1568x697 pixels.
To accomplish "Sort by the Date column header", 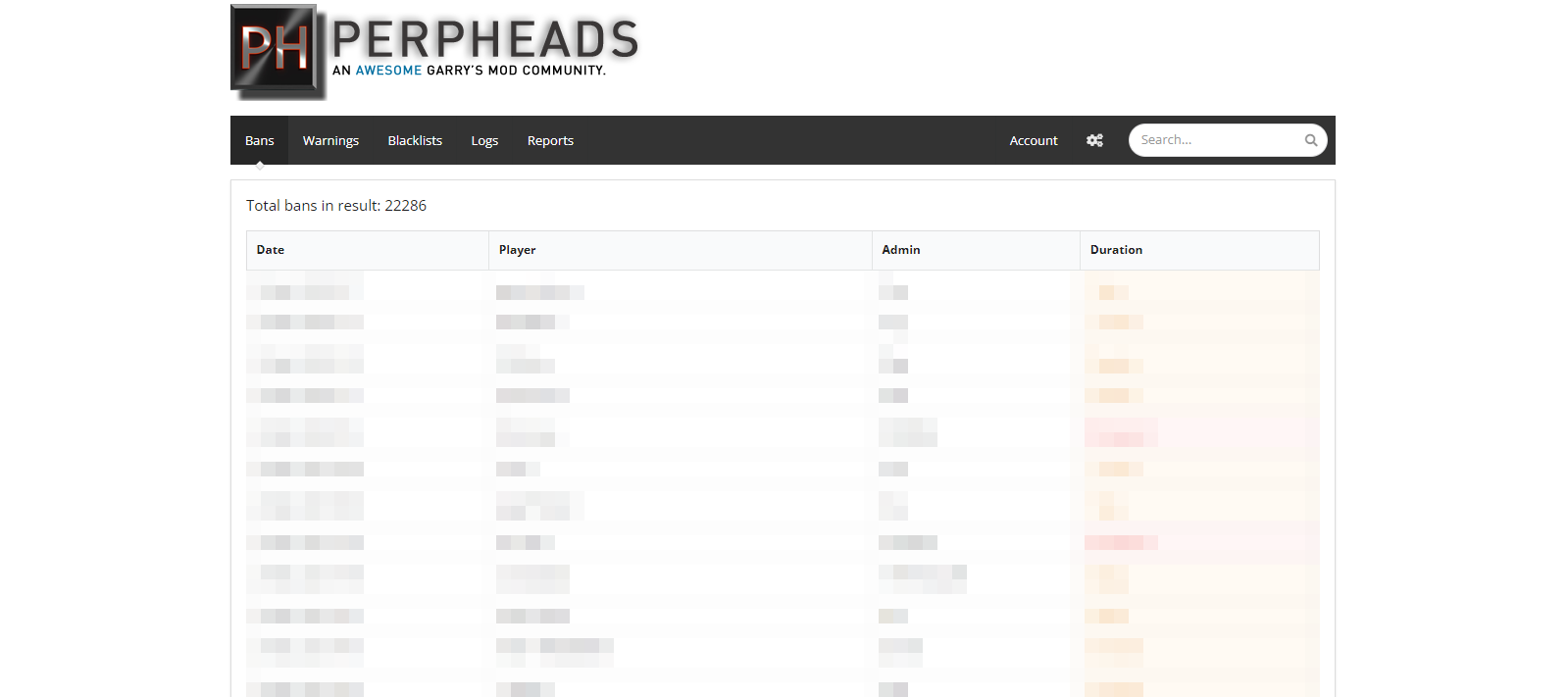I will click(271, 250).
